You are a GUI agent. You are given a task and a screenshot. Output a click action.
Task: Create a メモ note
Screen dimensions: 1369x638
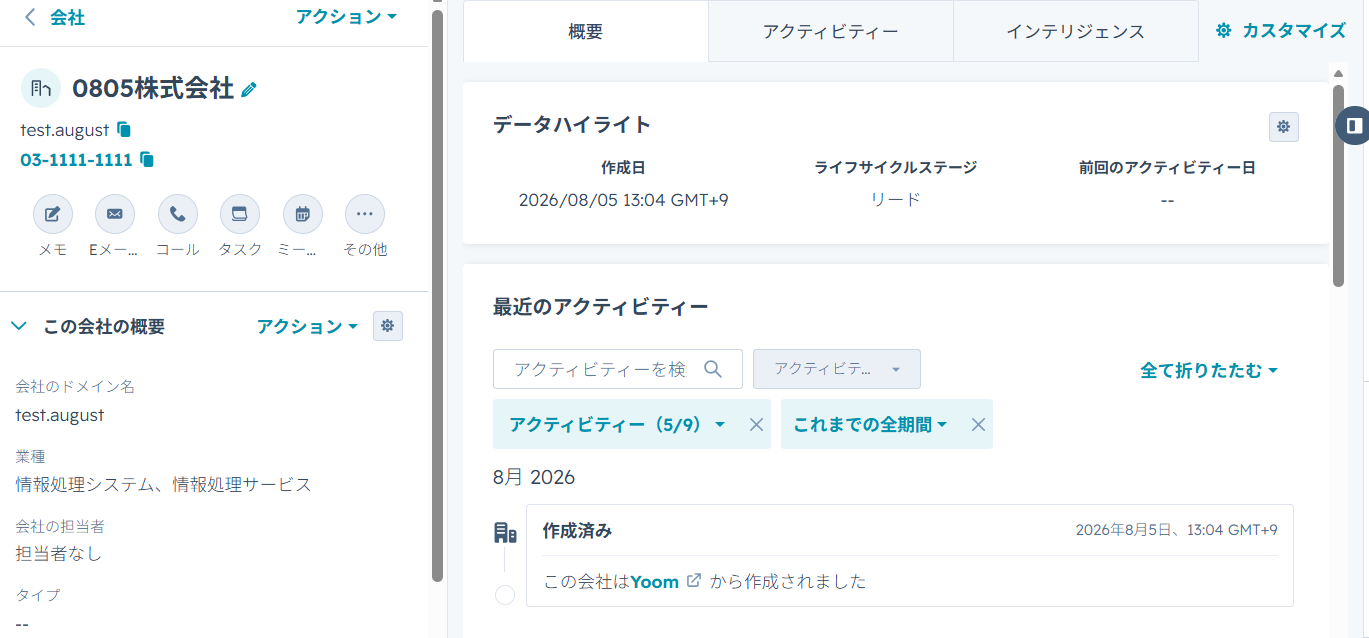click(x=53, y=213)
